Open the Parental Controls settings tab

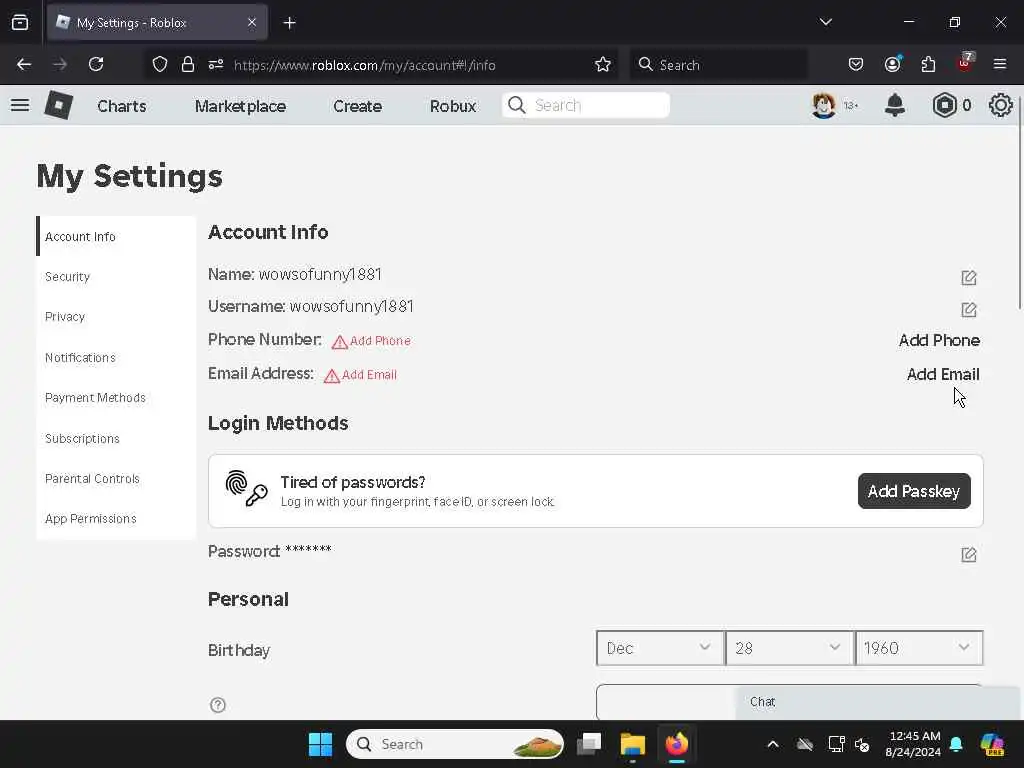(x=116, y=479)
